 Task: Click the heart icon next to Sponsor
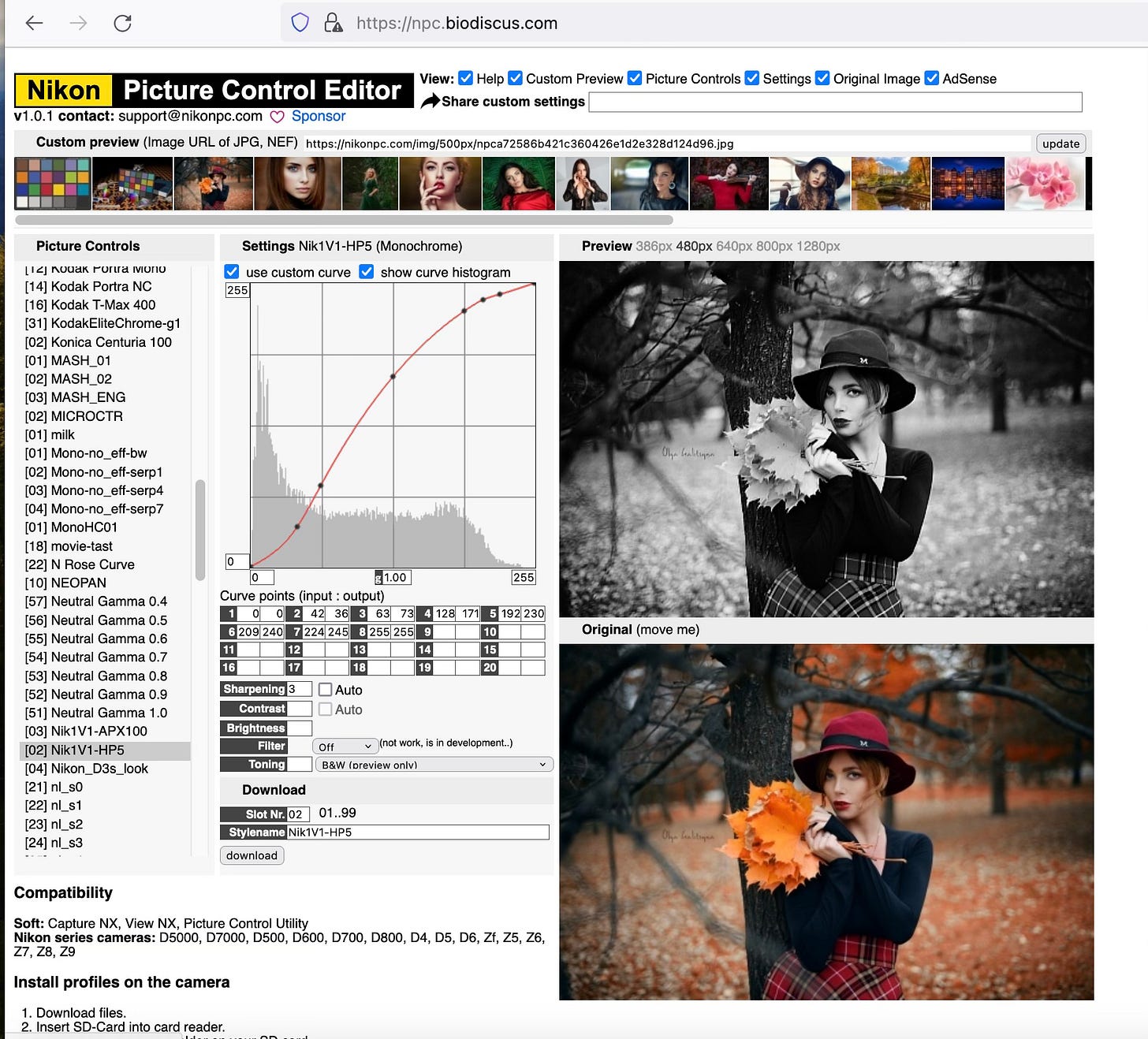click(x=277, y=117)
